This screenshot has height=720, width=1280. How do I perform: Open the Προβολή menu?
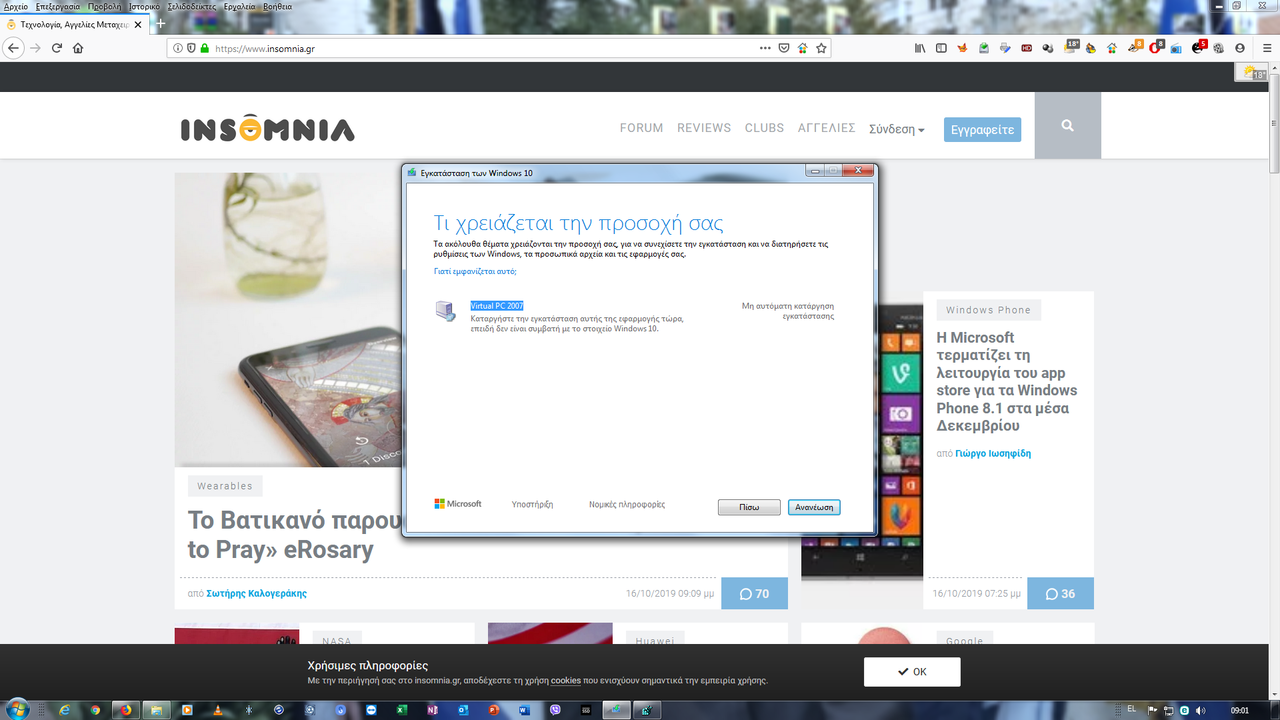(104, 6)
